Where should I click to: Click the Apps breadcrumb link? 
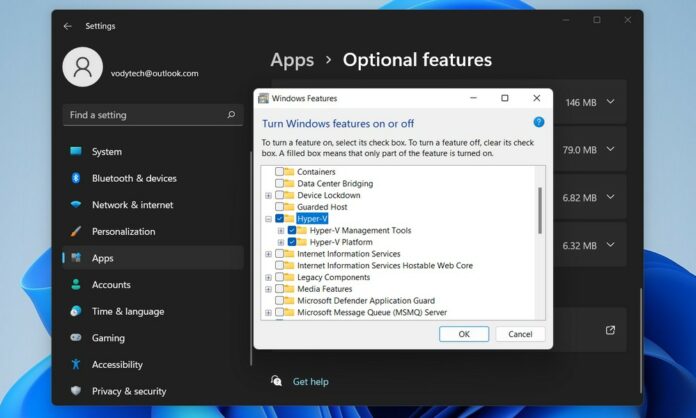[292, 60]
